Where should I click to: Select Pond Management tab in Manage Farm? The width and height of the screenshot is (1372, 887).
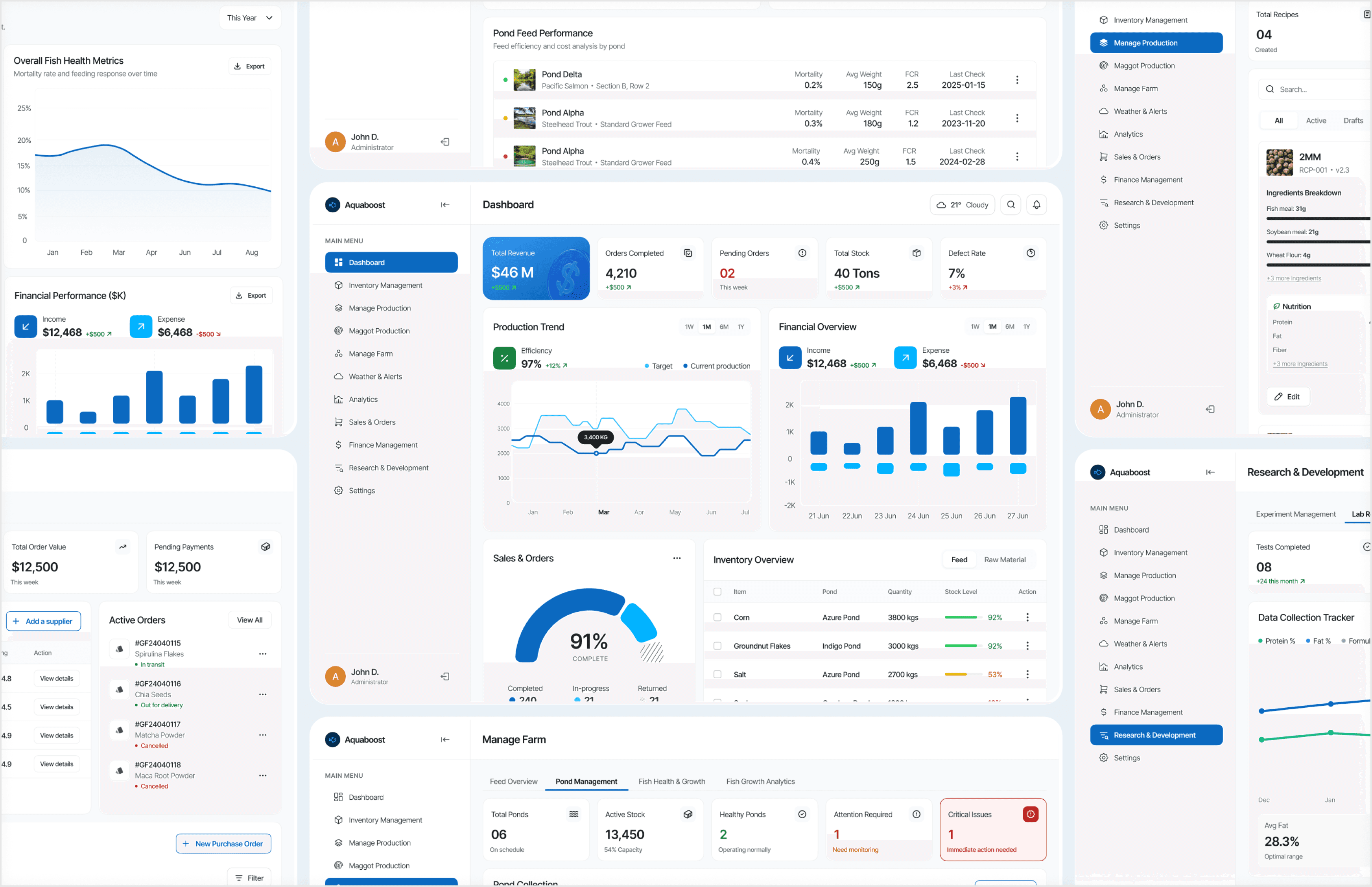click(586, 782)
